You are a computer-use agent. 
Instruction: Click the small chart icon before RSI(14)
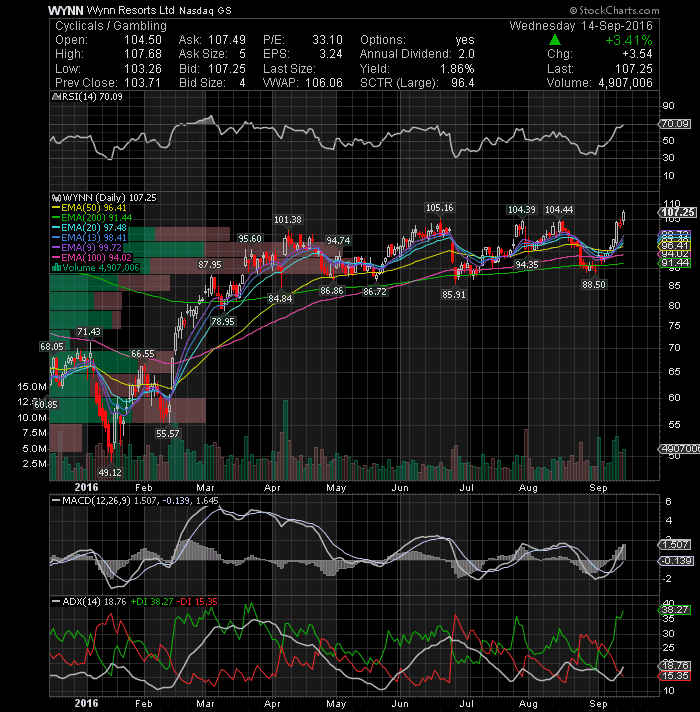click(x=55, y=97)
